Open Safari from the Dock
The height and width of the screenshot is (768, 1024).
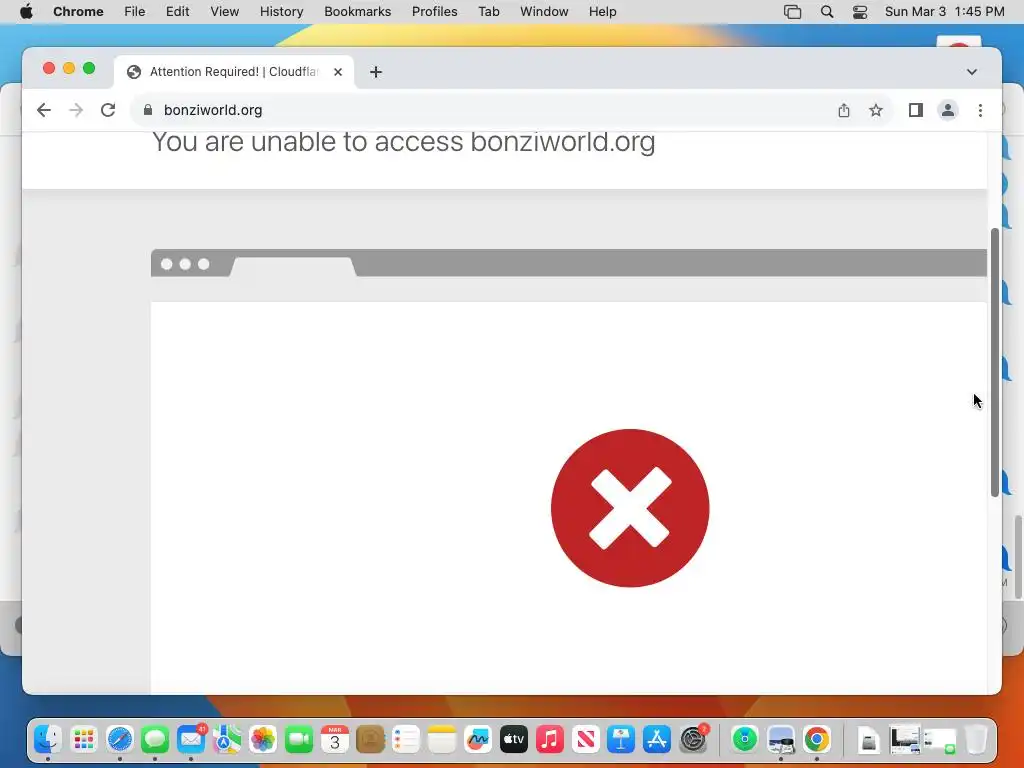pos(120,739)
